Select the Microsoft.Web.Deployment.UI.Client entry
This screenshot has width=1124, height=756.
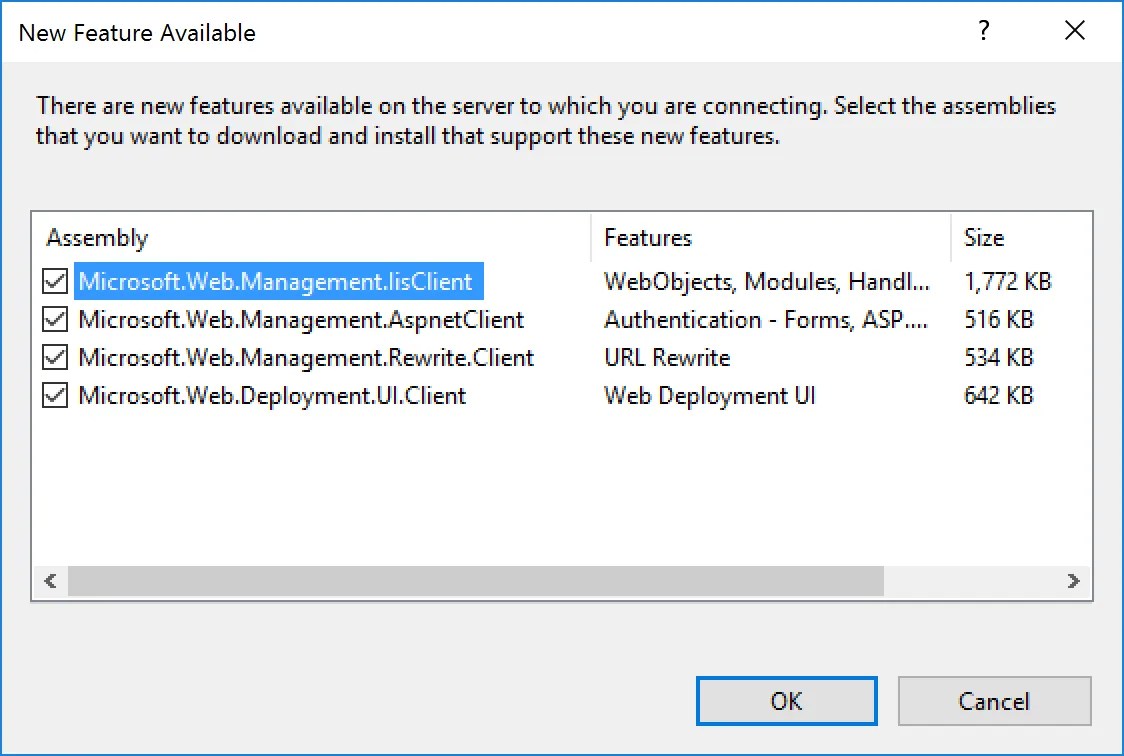272,395
